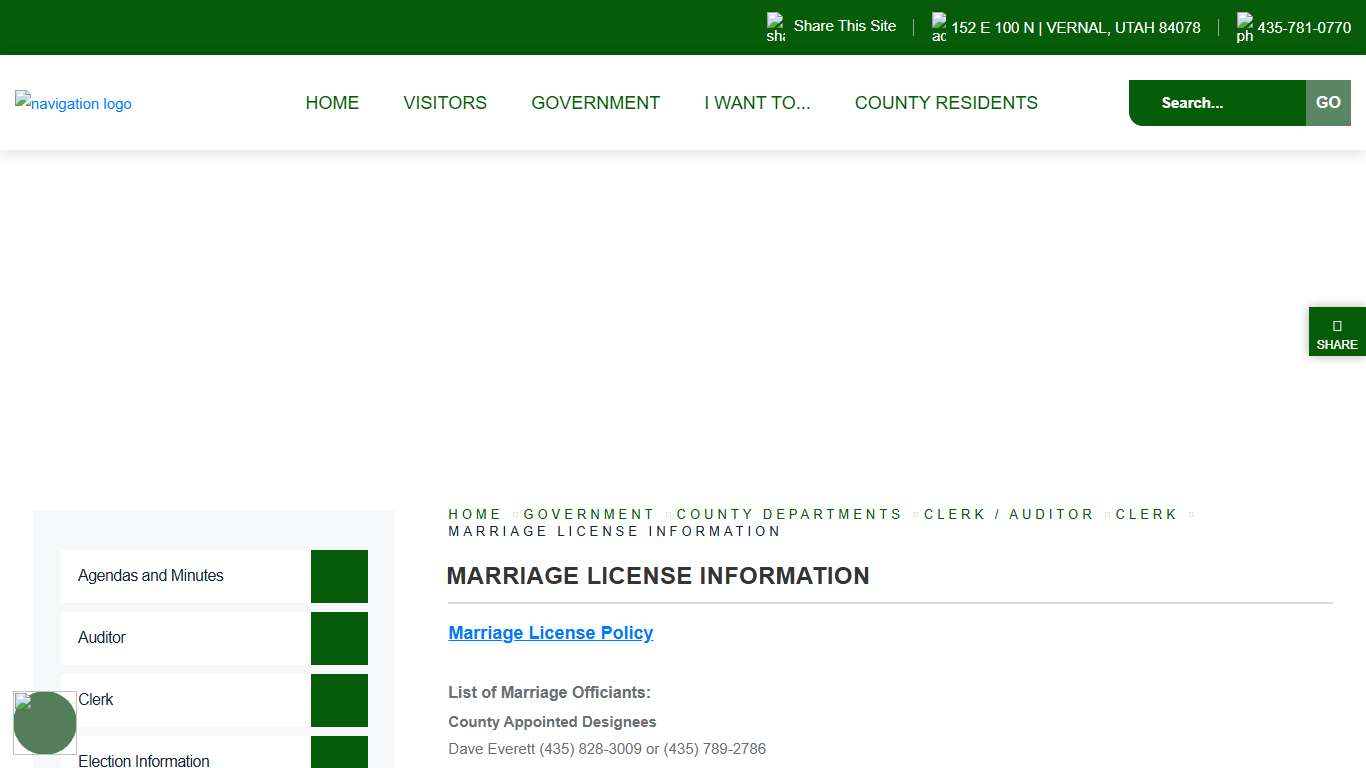This screenshot has width=1366, height=768.
Task: Click the Search... input field
Action: (1216, 102)
